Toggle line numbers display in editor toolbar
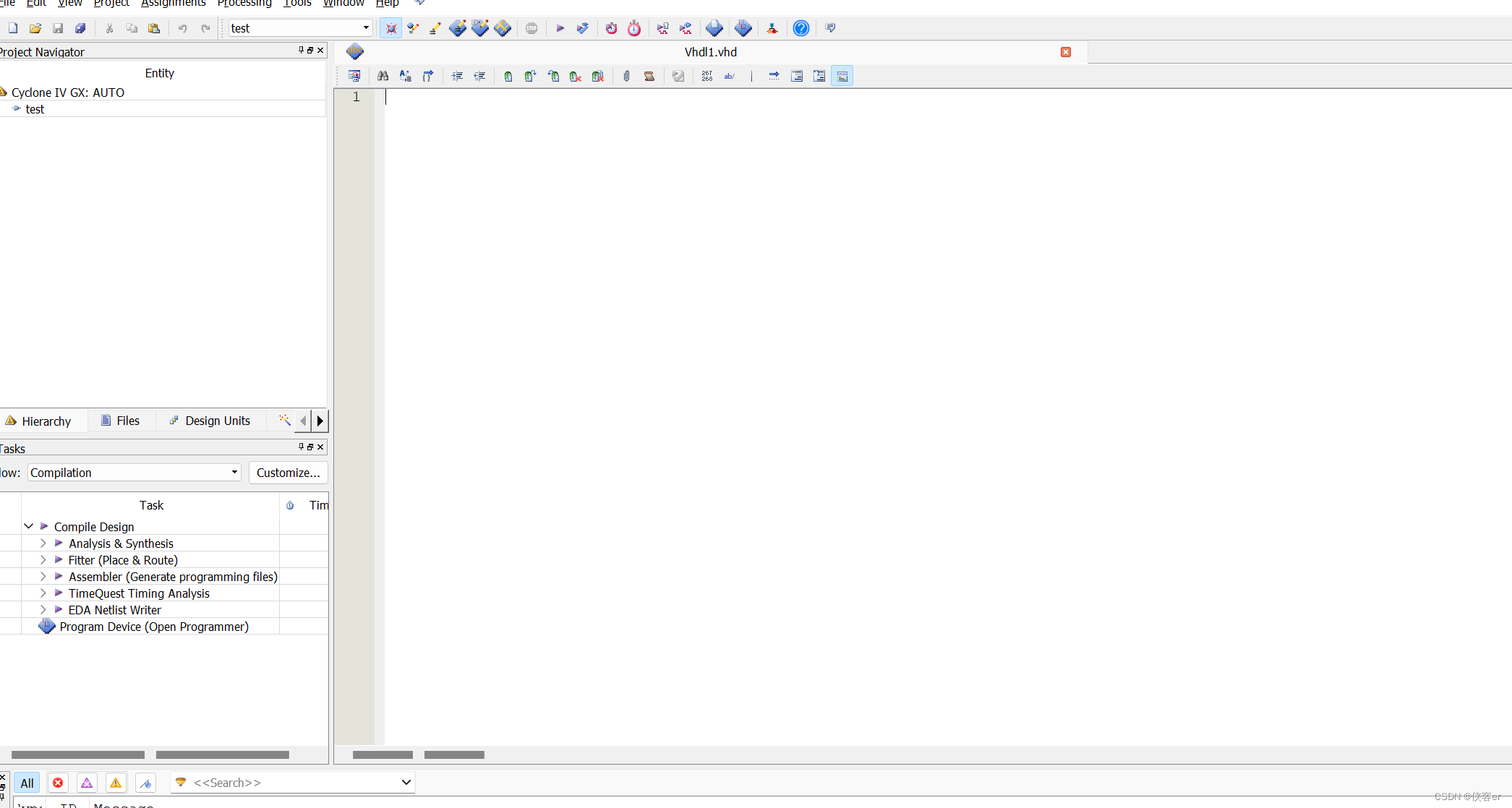The width and height of the screenshot is (1512, 808). (707, 76)
